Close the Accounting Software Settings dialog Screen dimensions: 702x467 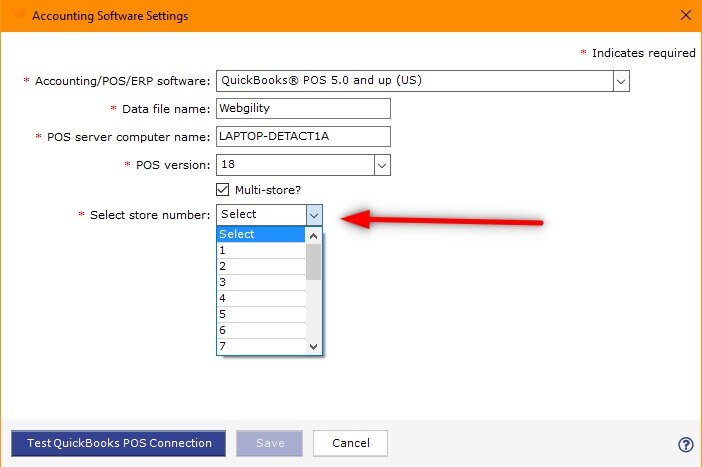click(685, 16)
